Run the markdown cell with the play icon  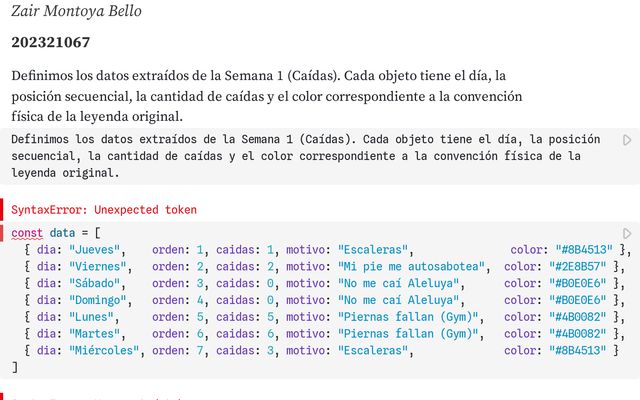(627, 140)
